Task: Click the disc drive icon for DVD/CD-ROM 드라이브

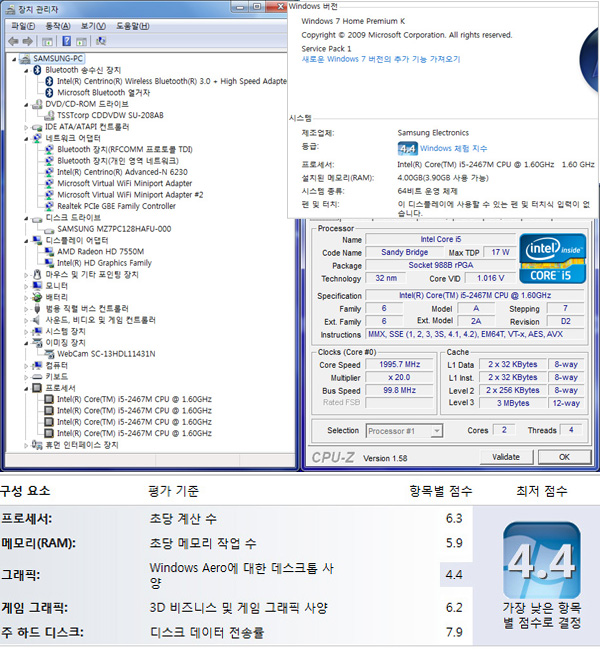Action: coord(37,104)
